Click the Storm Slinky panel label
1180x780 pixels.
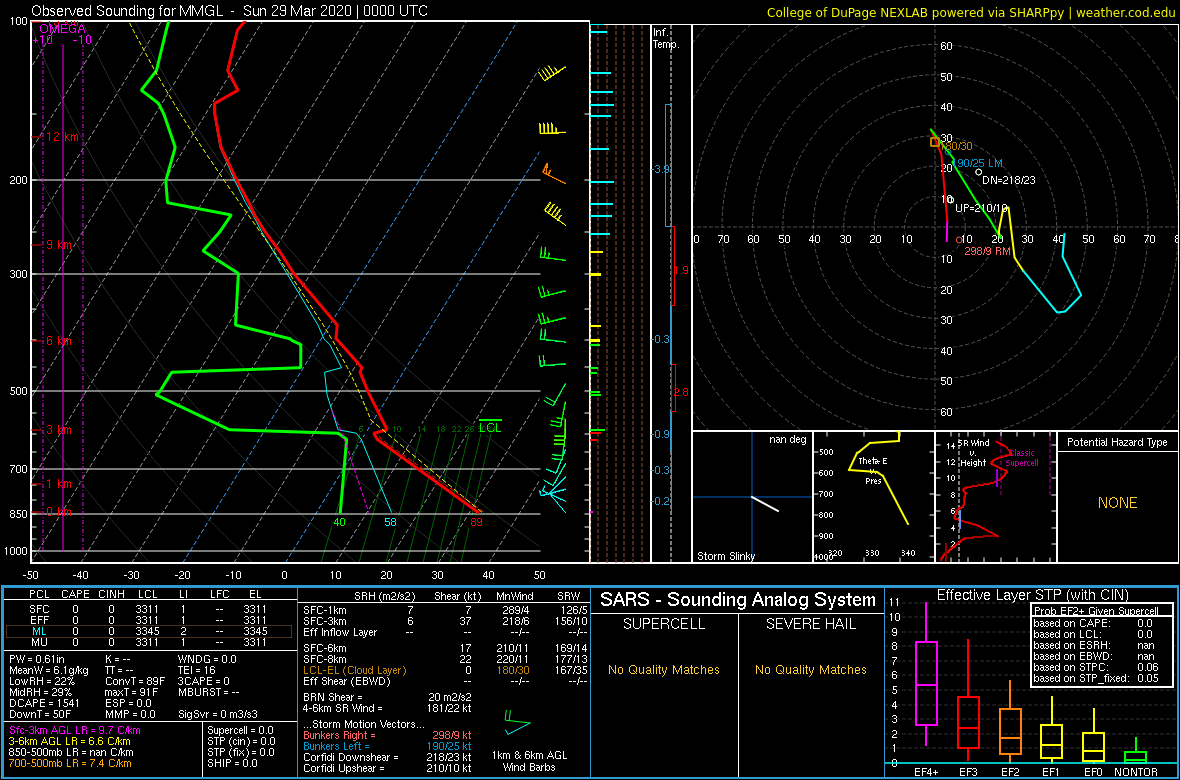pos(725,556)
